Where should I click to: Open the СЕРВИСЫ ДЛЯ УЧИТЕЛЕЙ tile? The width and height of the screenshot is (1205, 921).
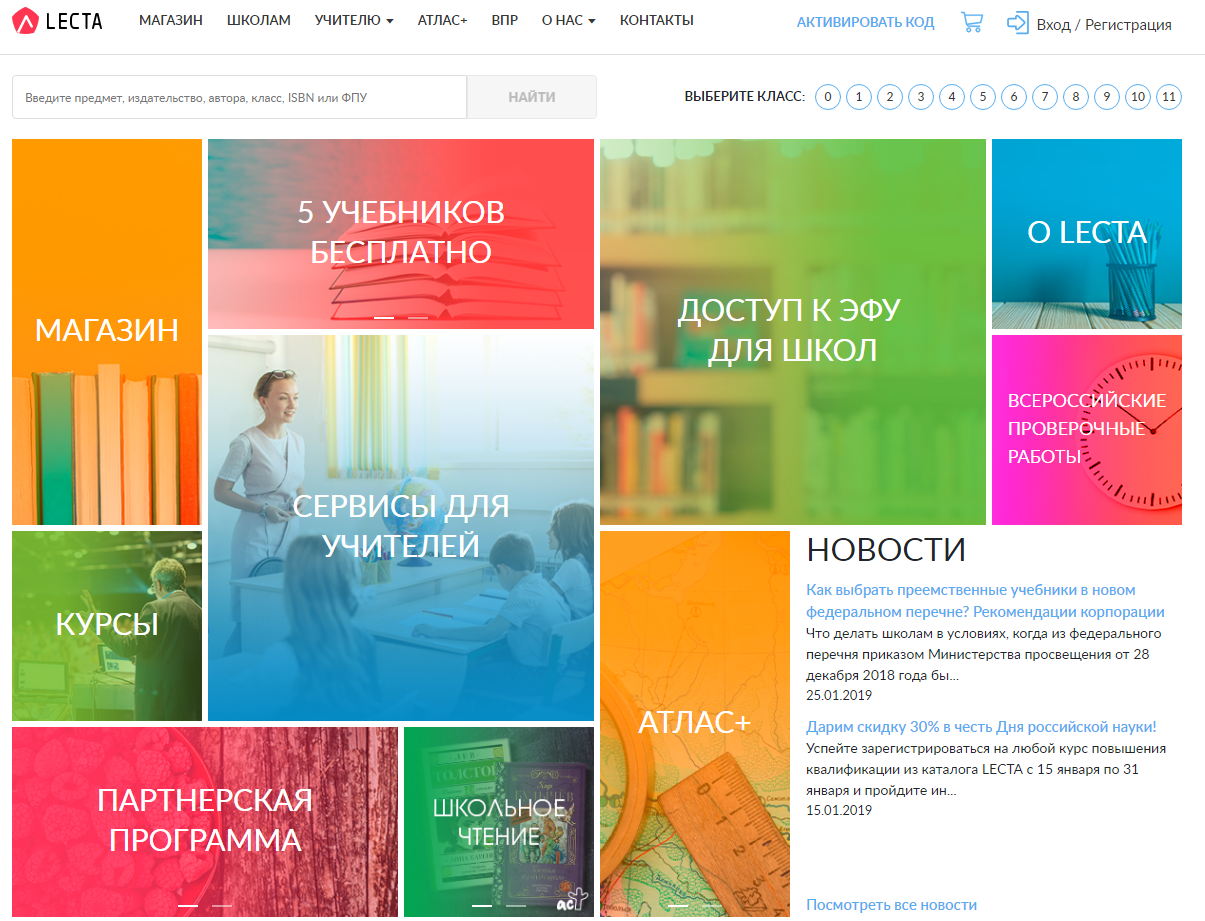[401, 528]
